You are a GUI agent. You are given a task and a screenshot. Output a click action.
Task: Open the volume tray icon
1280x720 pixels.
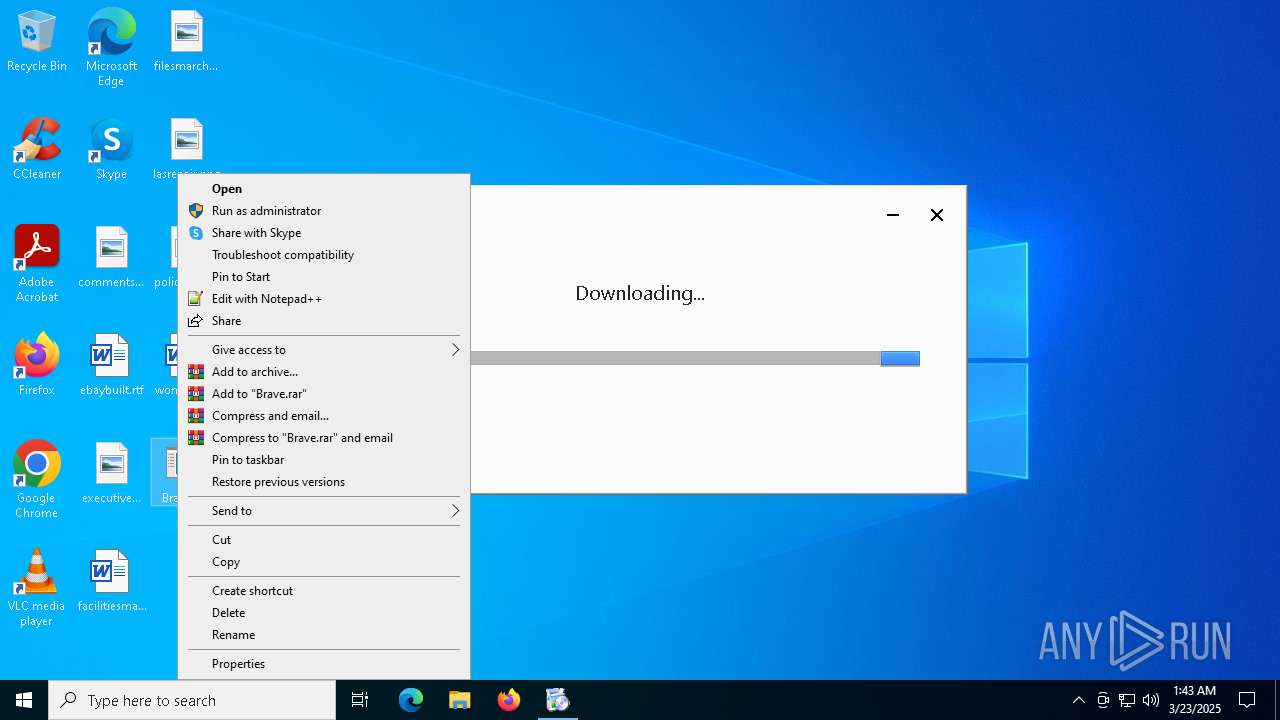point(1151,700)
